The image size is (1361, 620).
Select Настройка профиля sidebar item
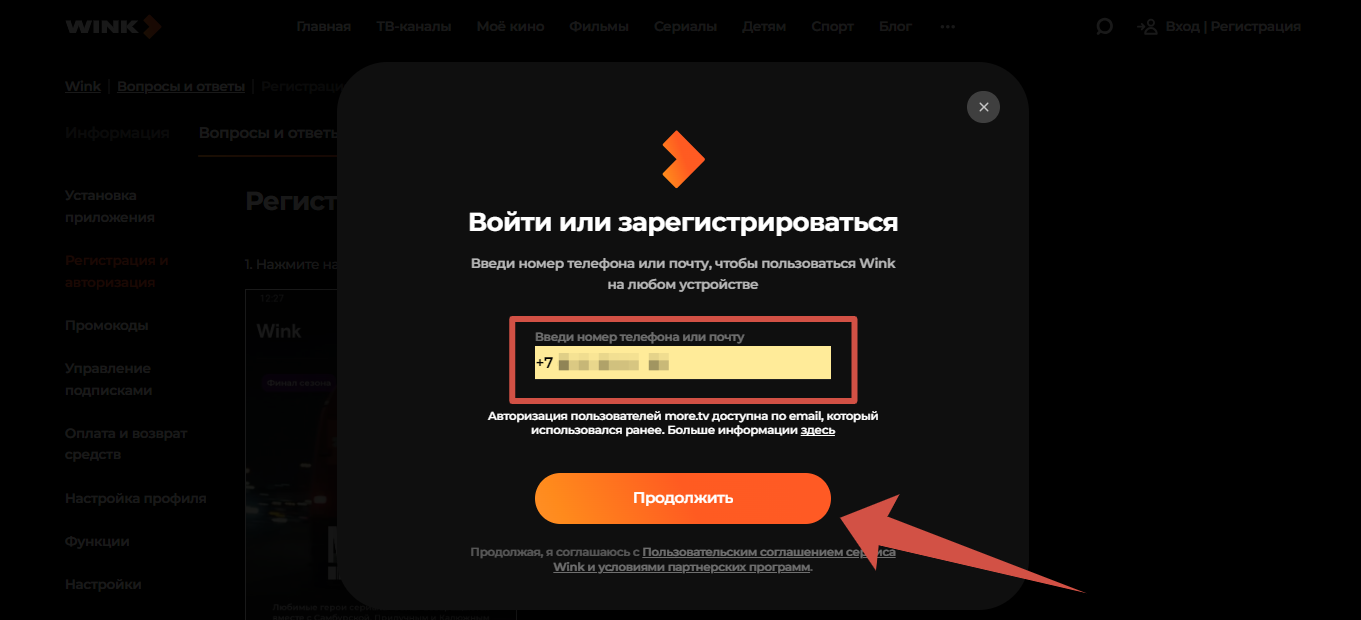coord(136,498)
